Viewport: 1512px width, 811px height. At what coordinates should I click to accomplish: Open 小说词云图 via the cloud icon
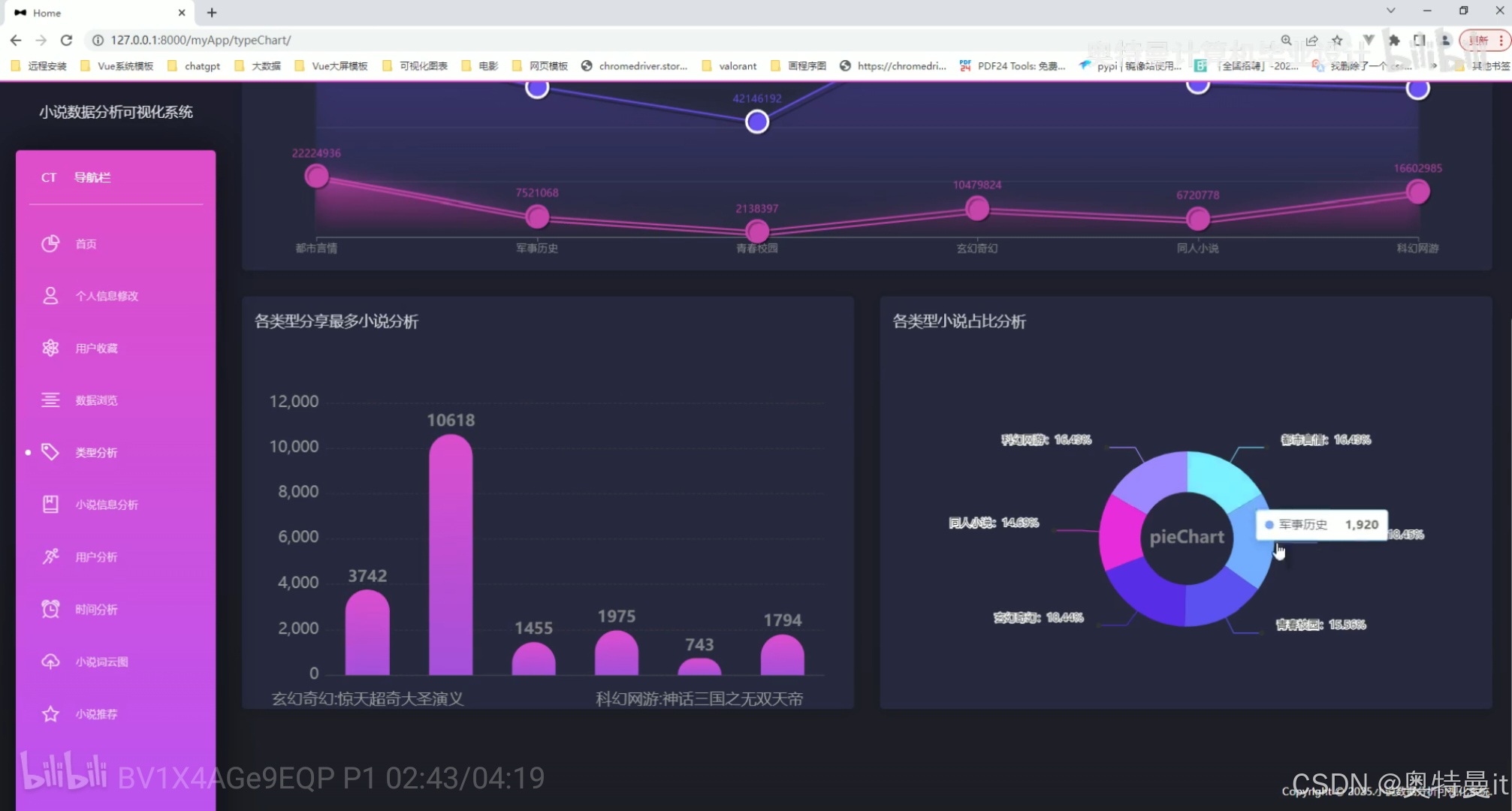pos(50,661)
